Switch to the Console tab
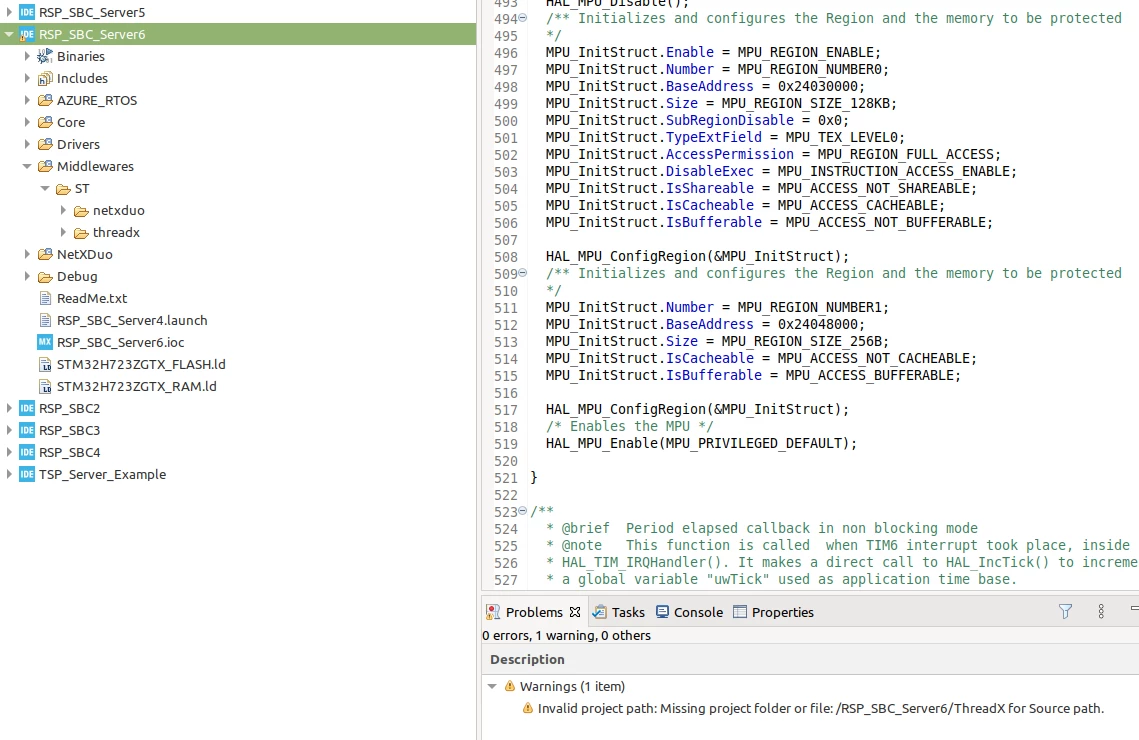 (689, 612)
